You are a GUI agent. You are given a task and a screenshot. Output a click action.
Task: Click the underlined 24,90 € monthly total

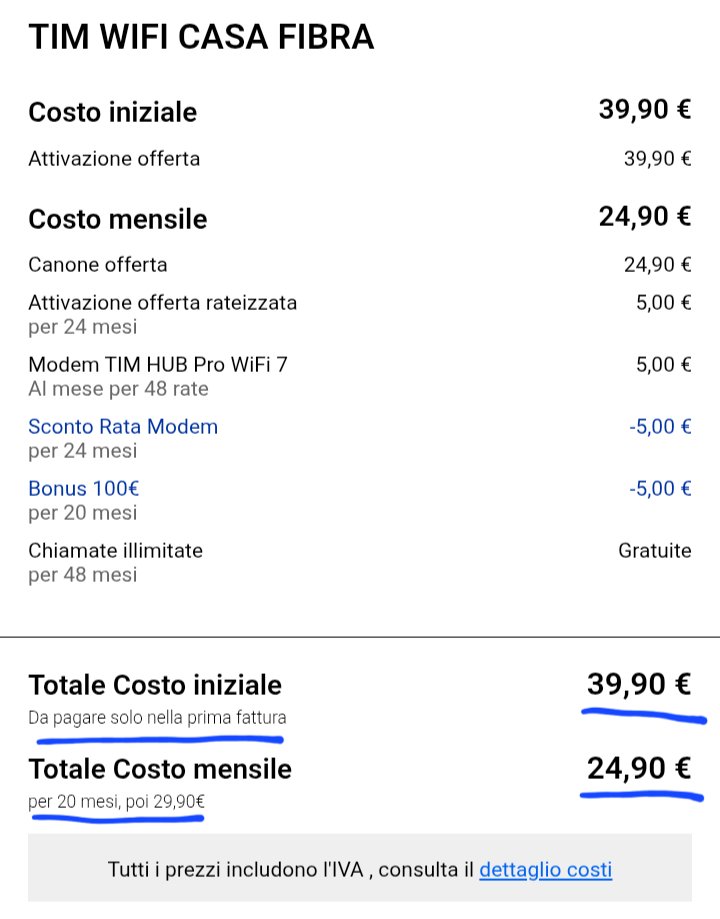tap(638, 769)
